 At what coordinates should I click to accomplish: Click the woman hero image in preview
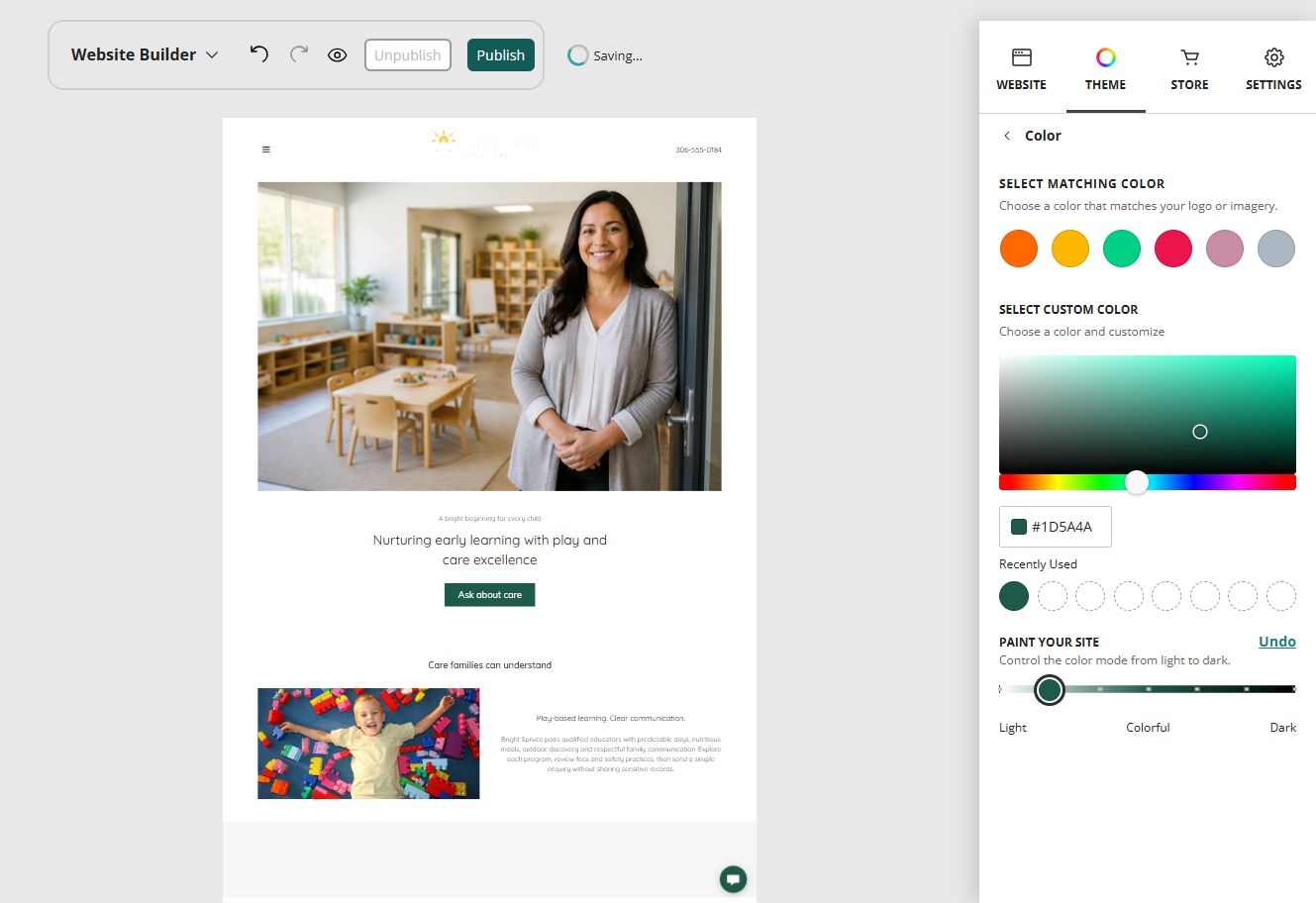click(x=489, y=337)
